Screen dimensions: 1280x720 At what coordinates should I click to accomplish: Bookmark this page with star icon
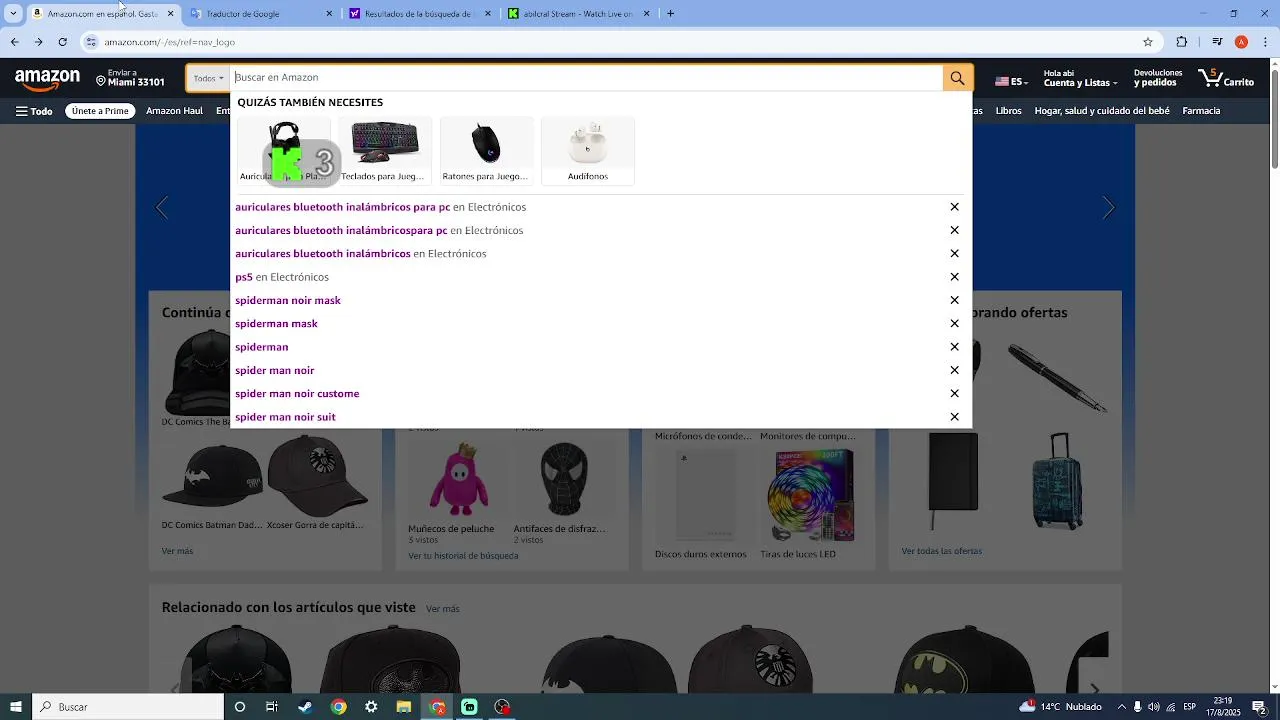pyautogui.click(x=1148, y=42)
